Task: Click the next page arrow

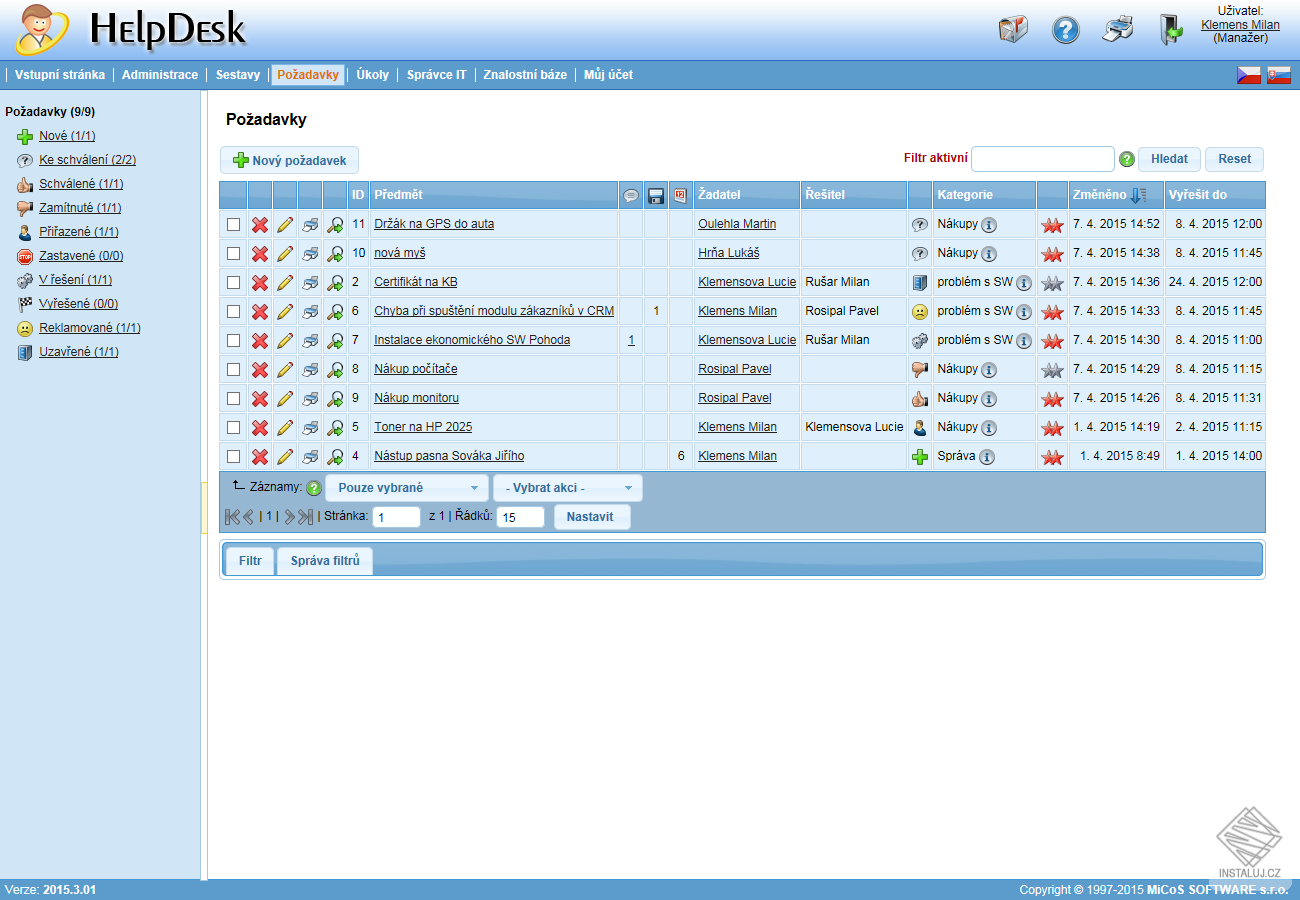Action: tap(289, 517)
